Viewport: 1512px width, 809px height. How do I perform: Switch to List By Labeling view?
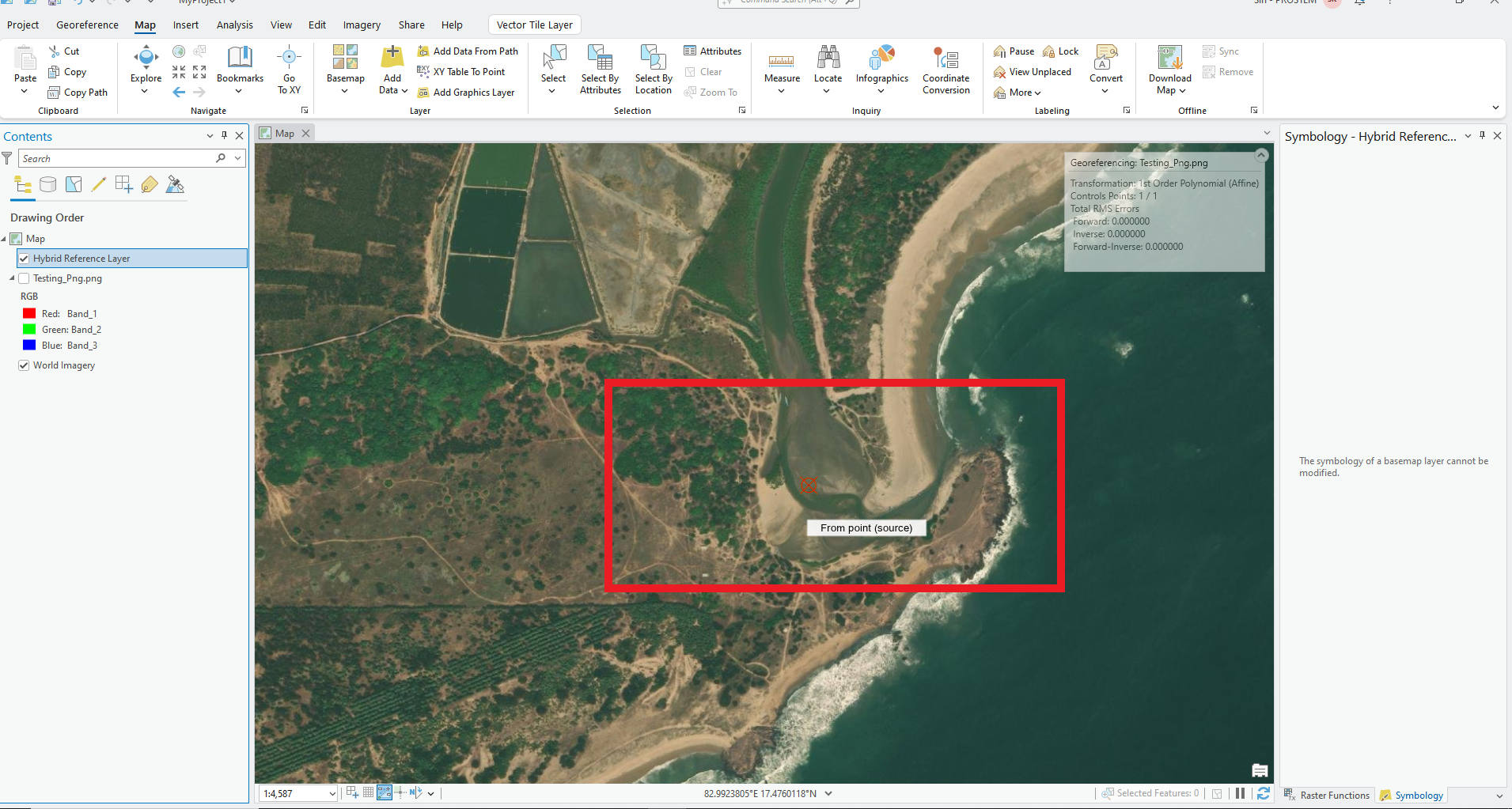click(150, 185)
